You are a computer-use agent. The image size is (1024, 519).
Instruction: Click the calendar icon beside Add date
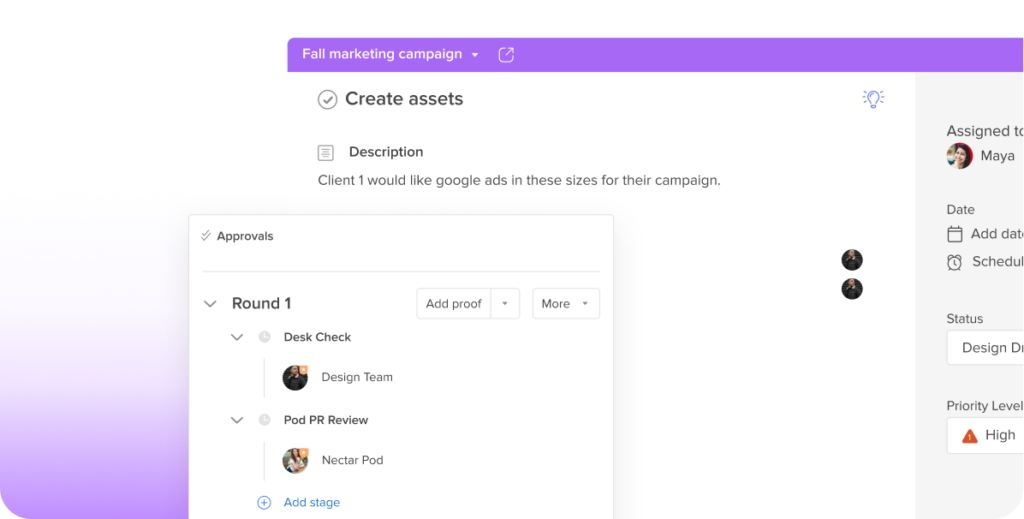pos(955,234)
